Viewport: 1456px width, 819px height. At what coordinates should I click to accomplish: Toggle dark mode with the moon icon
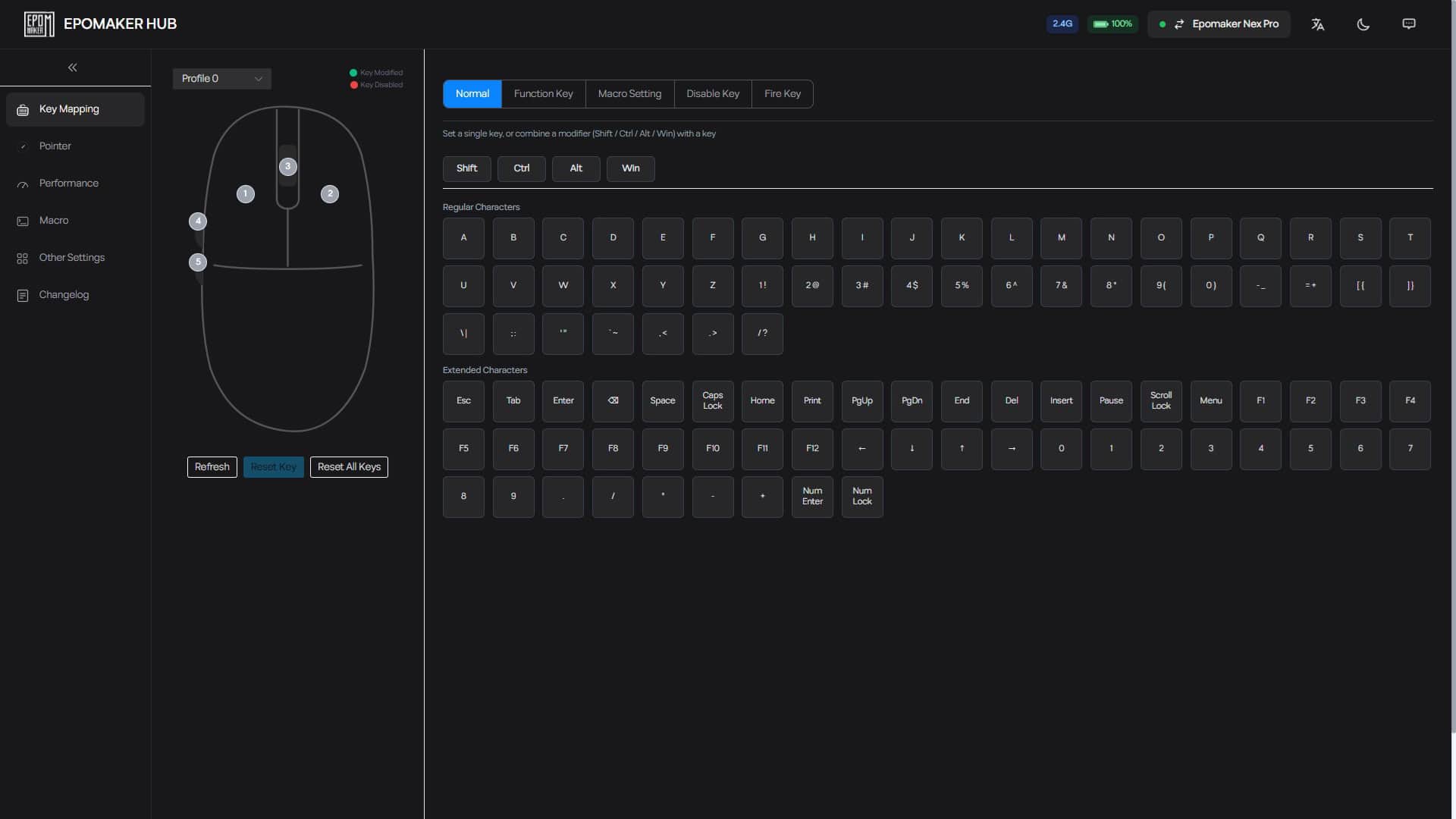tap(1363, 24)
